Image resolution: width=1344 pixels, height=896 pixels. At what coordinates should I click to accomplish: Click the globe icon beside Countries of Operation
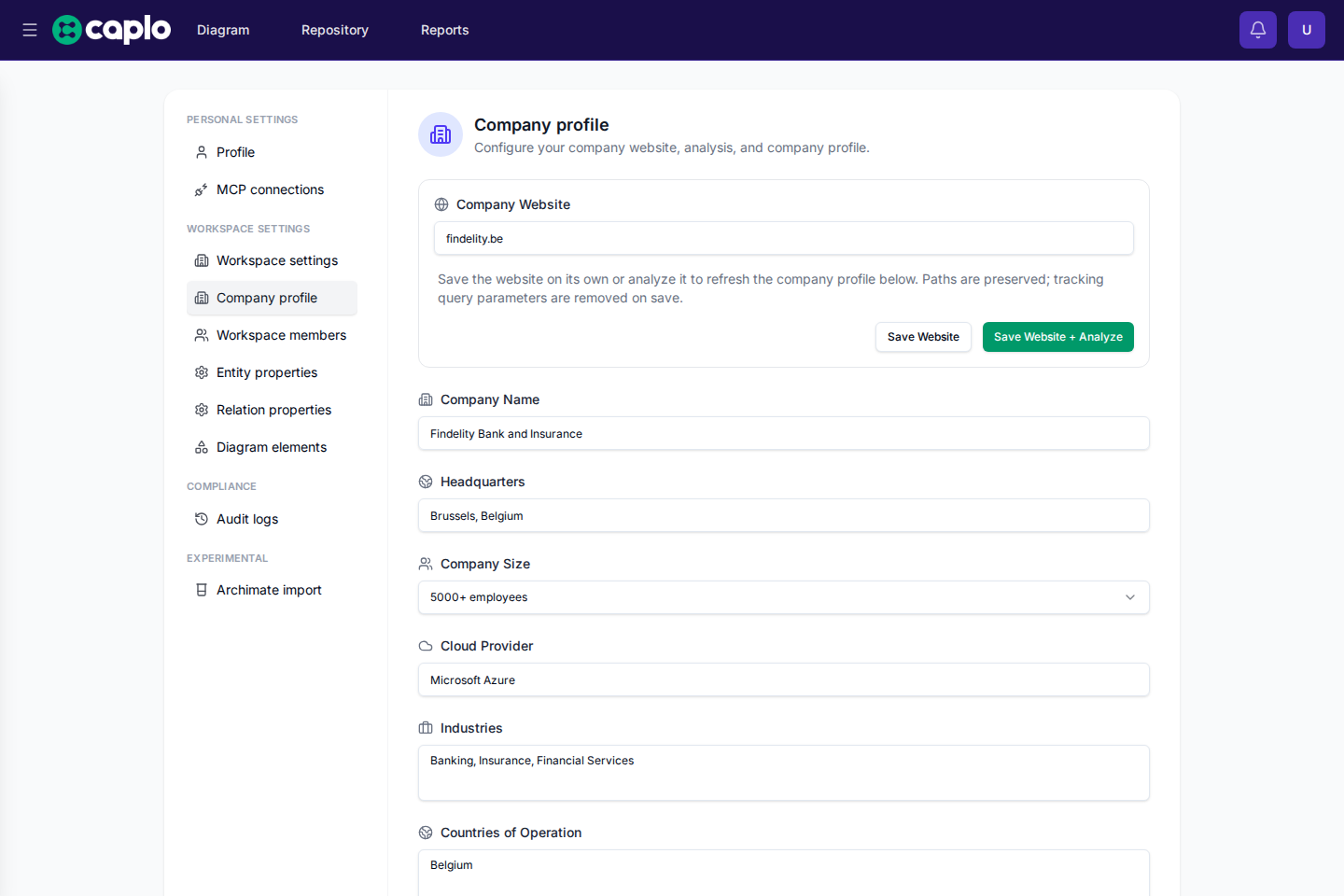(426, 833)
